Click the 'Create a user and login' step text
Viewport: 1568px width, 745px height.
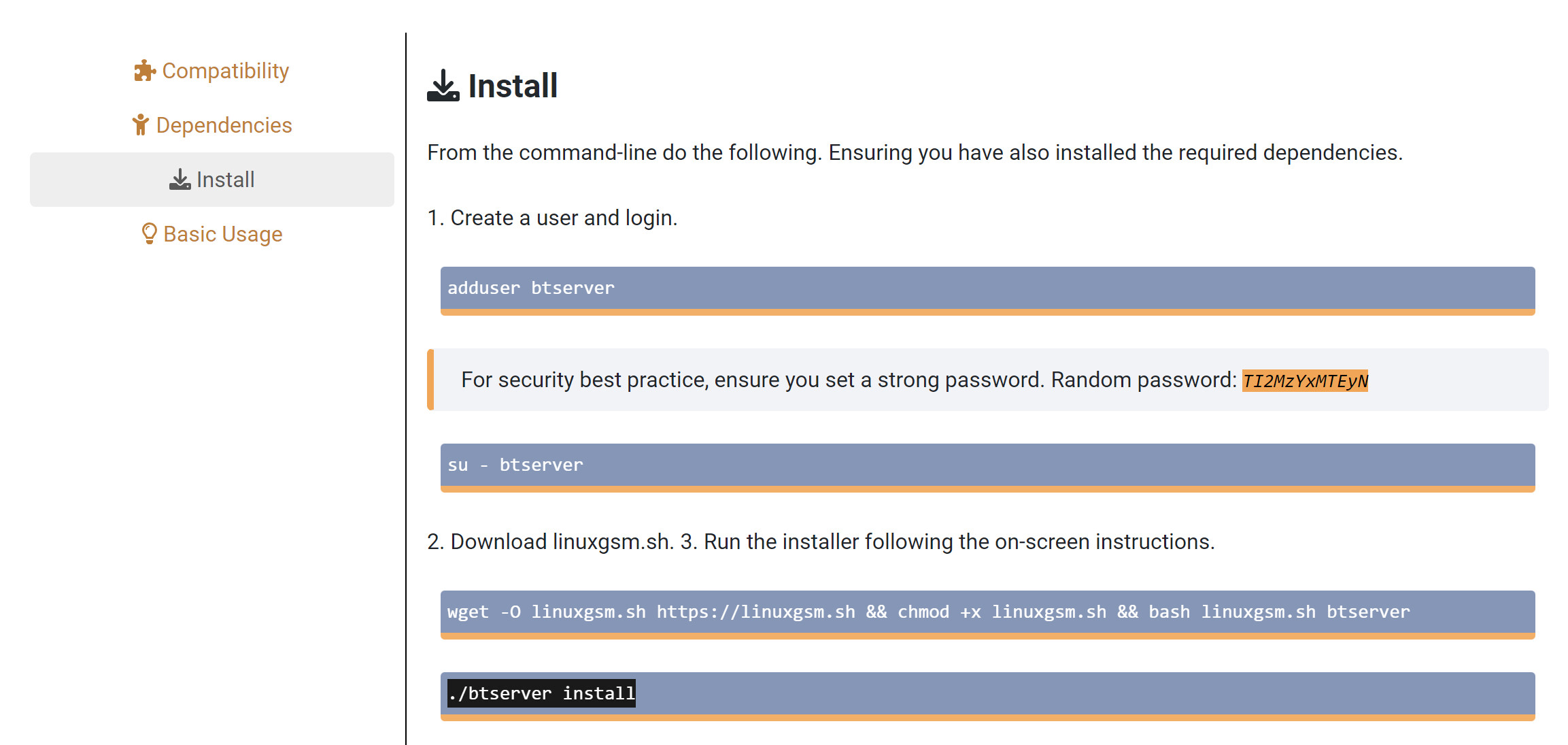pos(552,218)
